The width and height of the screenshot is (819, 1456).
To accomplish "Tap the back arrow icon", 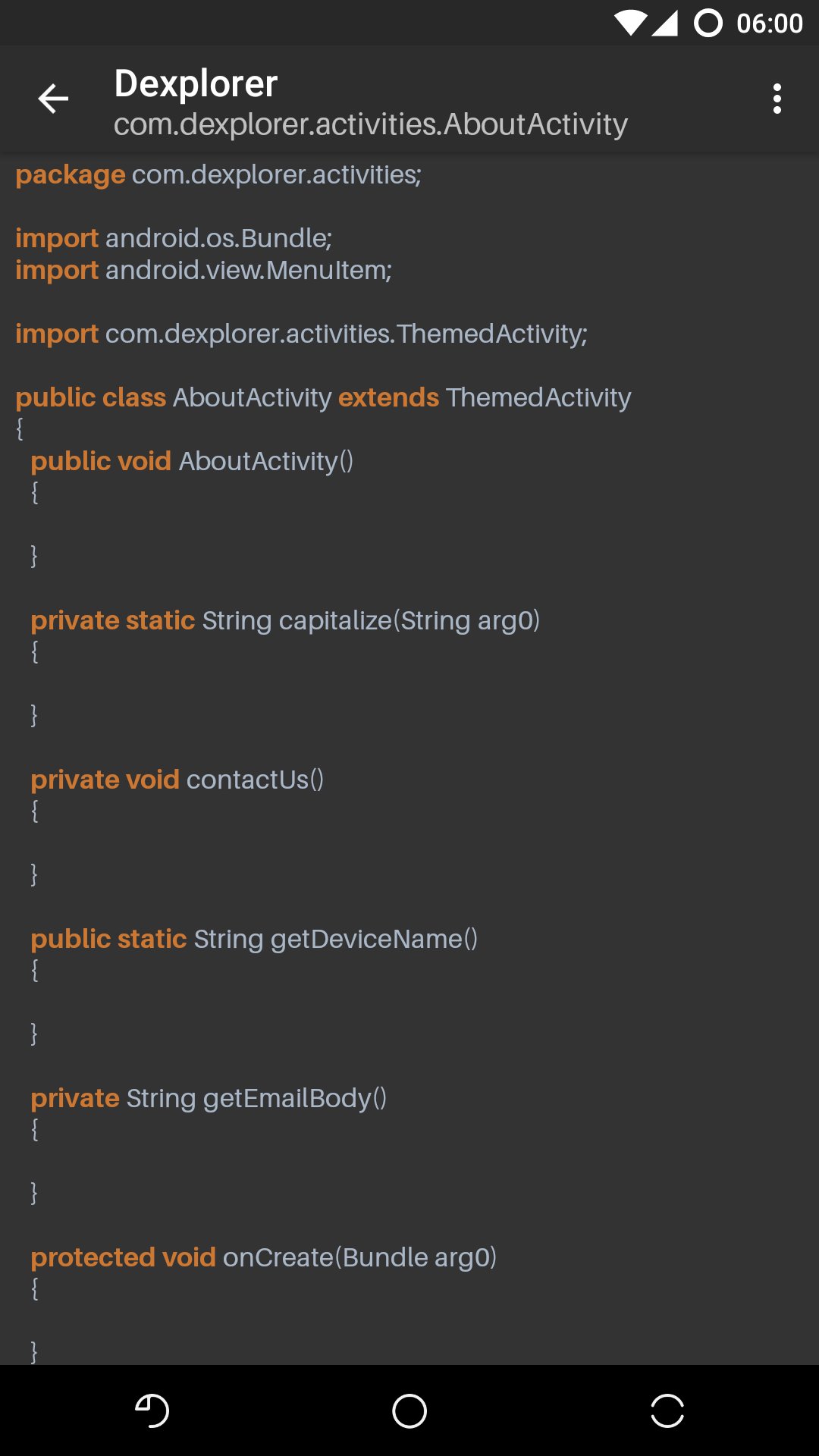I will click(x=53, y=99).
